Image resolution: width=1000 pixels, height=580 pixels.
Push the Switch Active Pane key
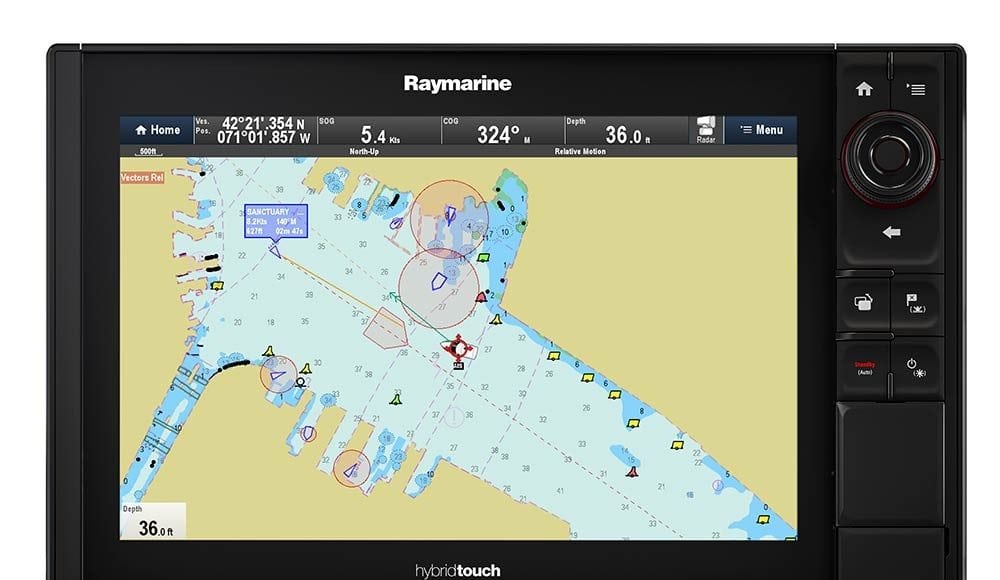coord(864,303)
